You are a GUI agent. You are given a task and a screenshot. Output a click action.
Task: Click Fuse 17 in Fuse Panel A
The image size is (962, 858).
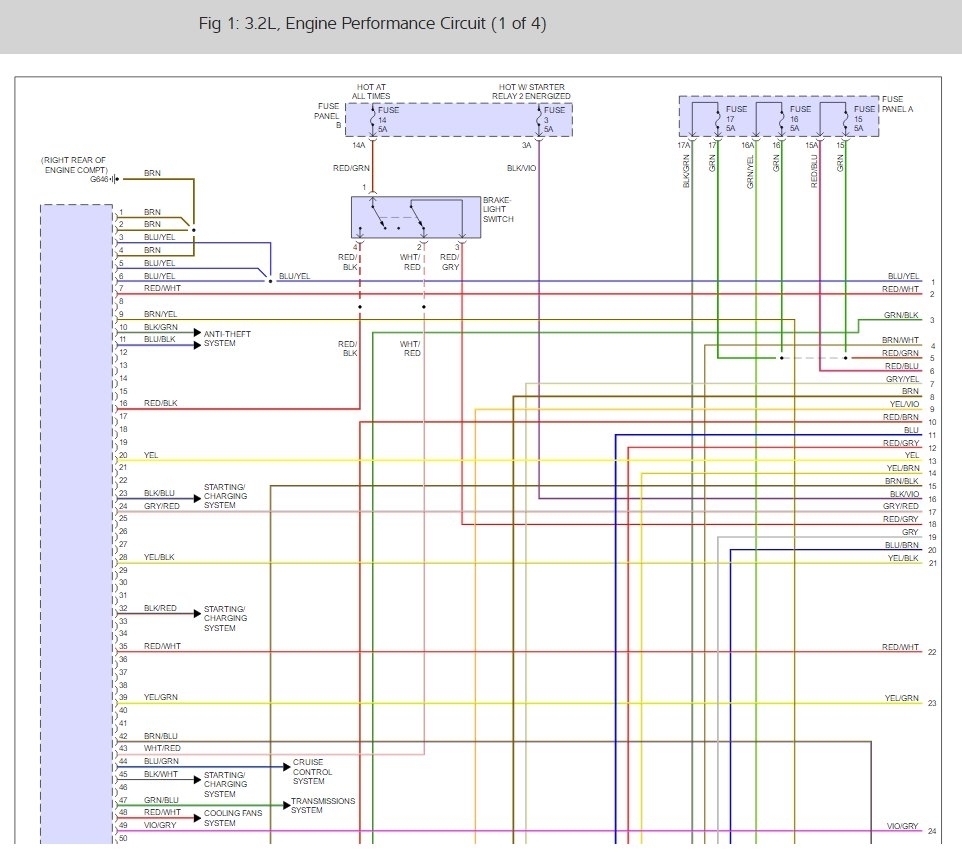coord(729,118)
